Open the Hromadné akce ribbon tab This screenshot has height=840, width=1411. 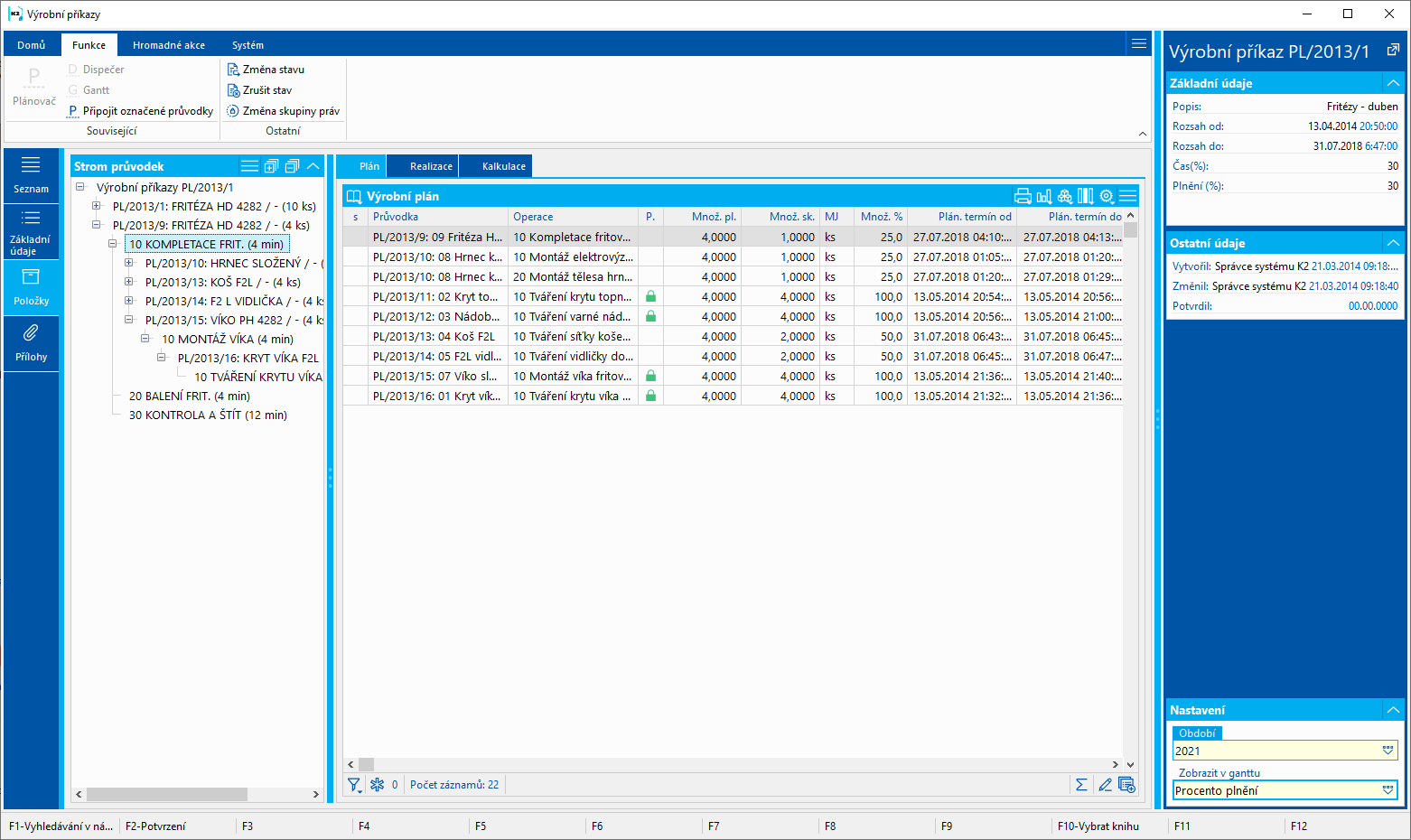pyautogui.click(x=169, y=45)
